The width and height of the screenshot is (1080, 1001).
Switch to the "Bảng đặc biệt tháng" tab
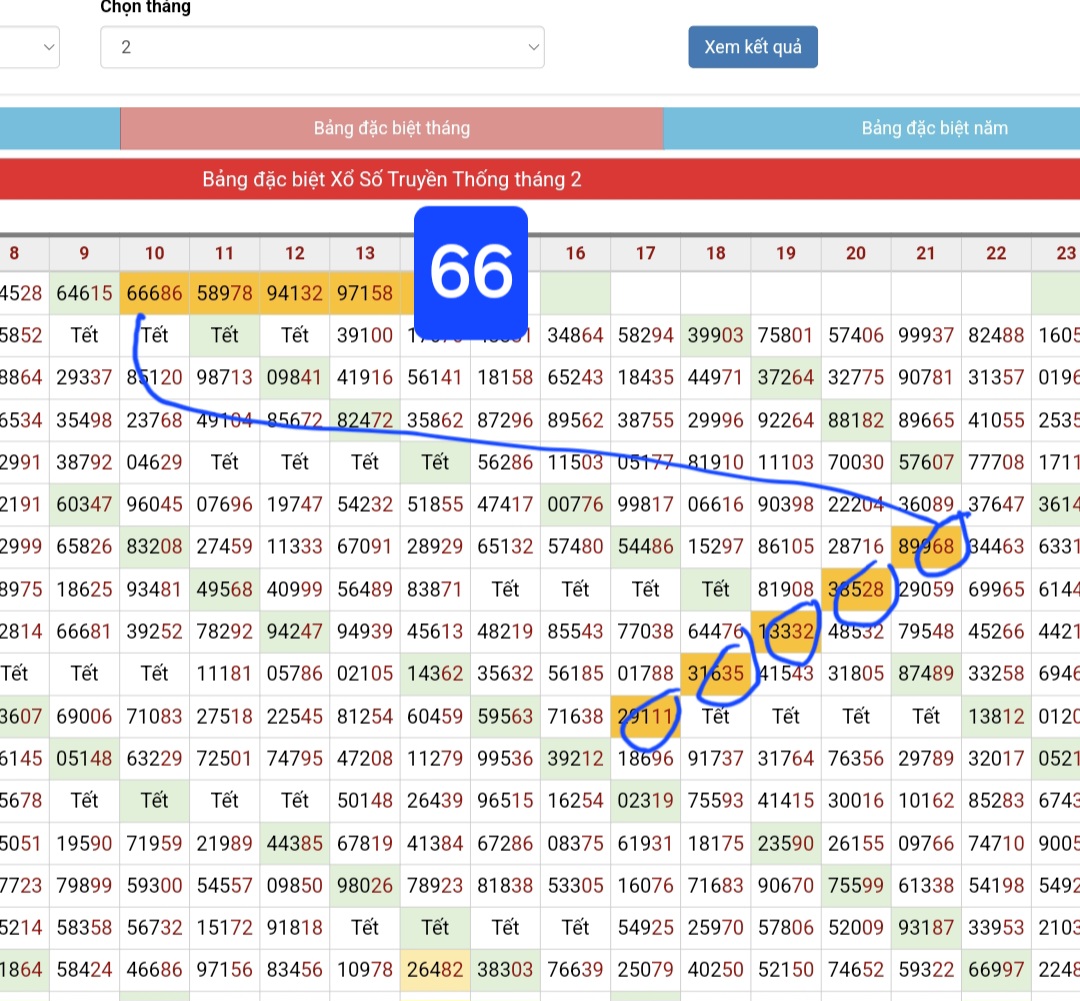coord(391,128)
